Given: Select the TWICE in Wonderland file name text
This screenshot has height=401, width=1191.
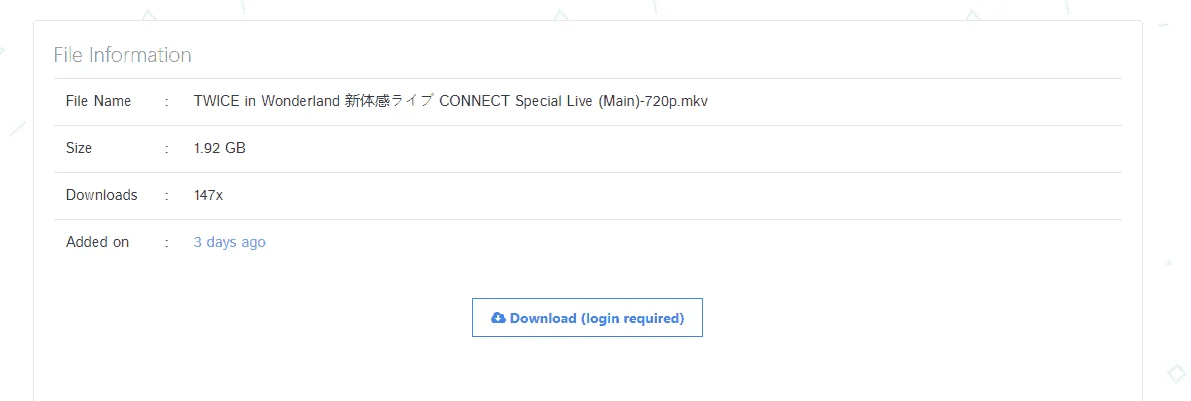Looking at the screenshot, I should (451, 102).
